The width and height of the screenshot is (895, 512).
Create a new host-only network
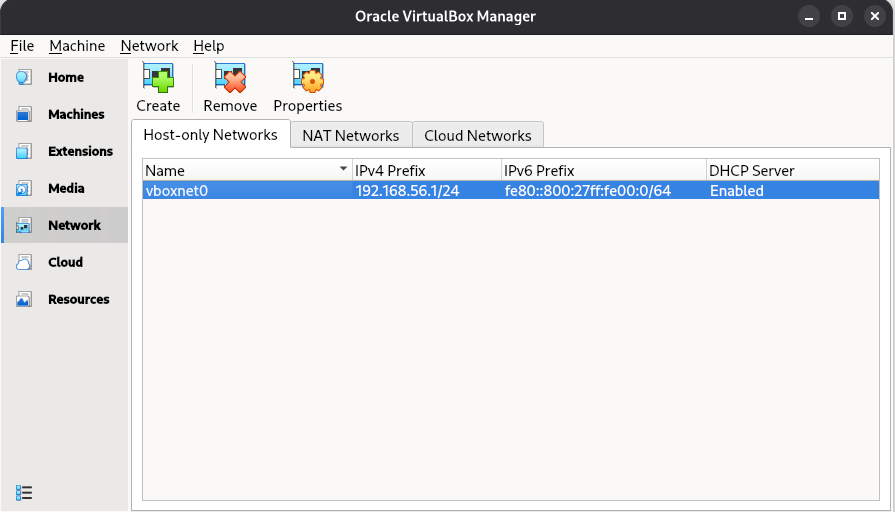tap(158, 88)
